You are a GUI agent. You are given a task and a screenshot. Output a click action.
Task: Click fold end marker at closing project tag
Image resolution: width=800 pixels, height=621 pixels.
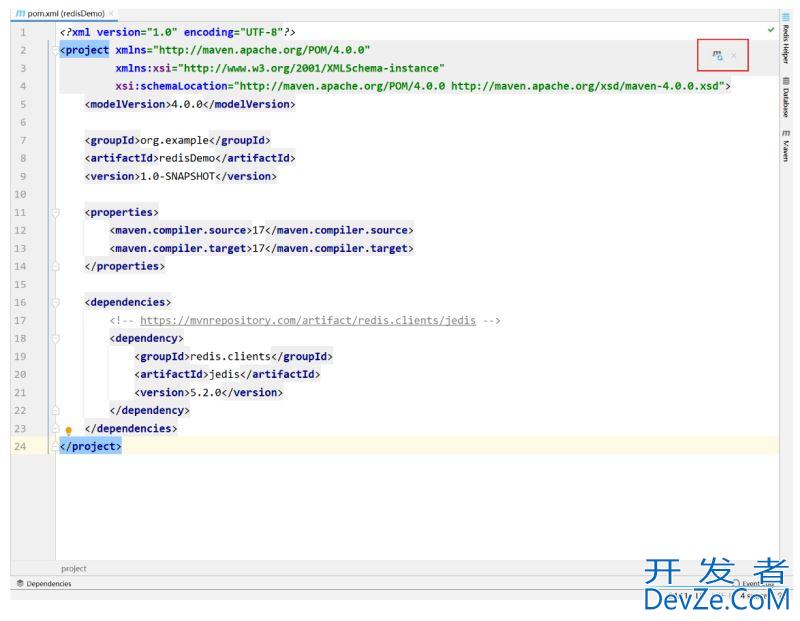pyautogui.click(x=55, y=446)
